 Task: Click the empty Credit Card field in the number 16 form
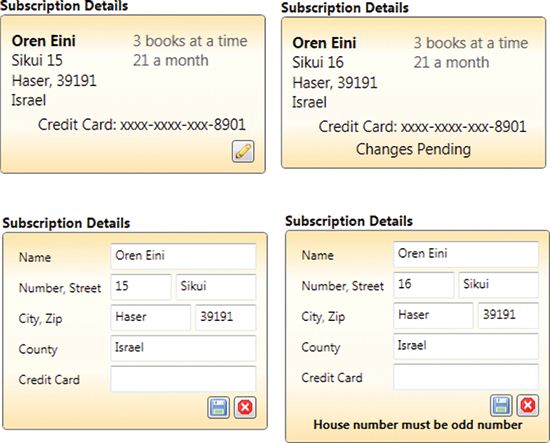466,377
